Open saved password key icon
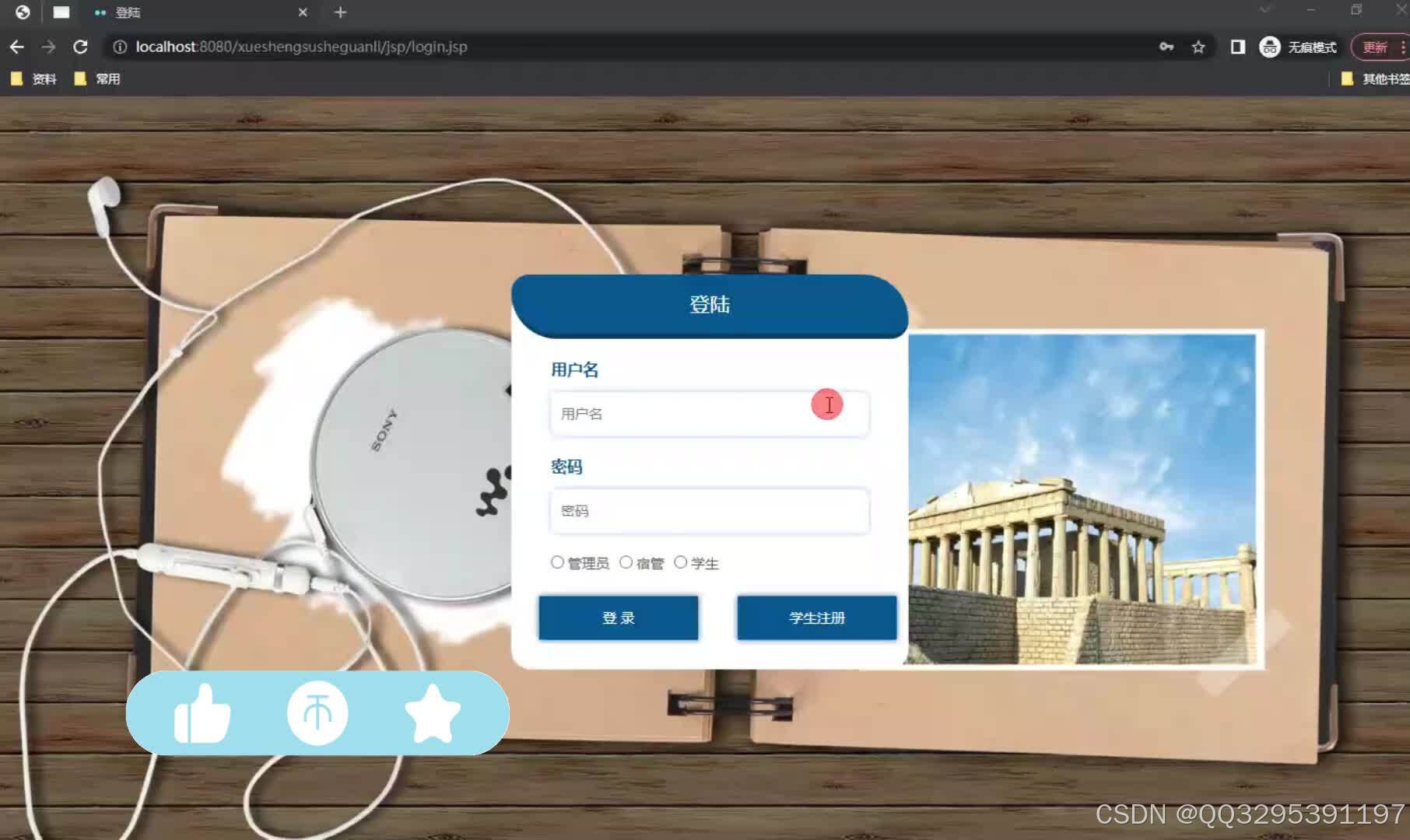 pos(1166,47)
